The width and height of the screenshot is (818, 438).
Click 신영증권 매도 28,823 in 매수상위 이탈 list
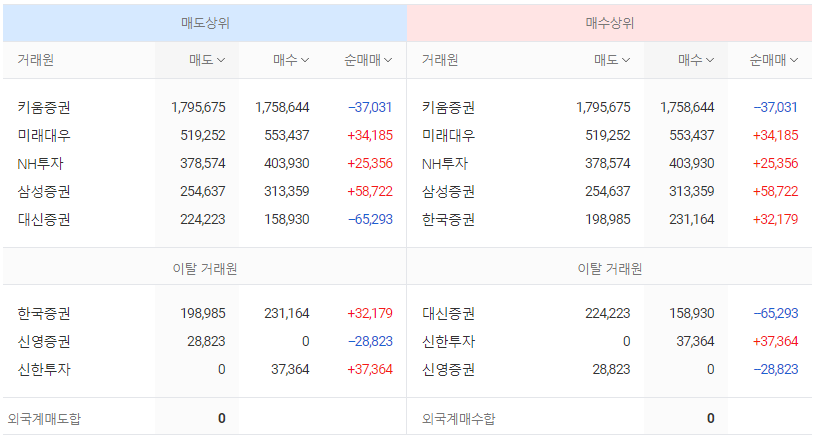coord(611,370)
